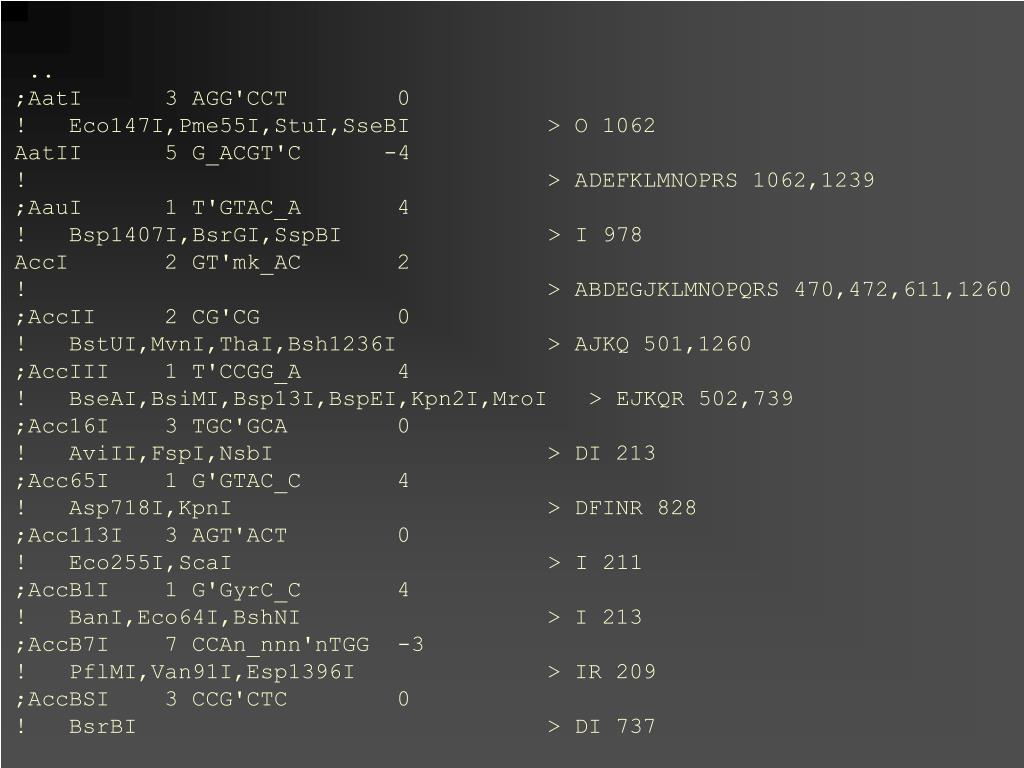Screen dimensions: 1024x768
Task: Click the BstUI,MvnI,ThaI,Bsh1236I list
Action: point(232,344)
